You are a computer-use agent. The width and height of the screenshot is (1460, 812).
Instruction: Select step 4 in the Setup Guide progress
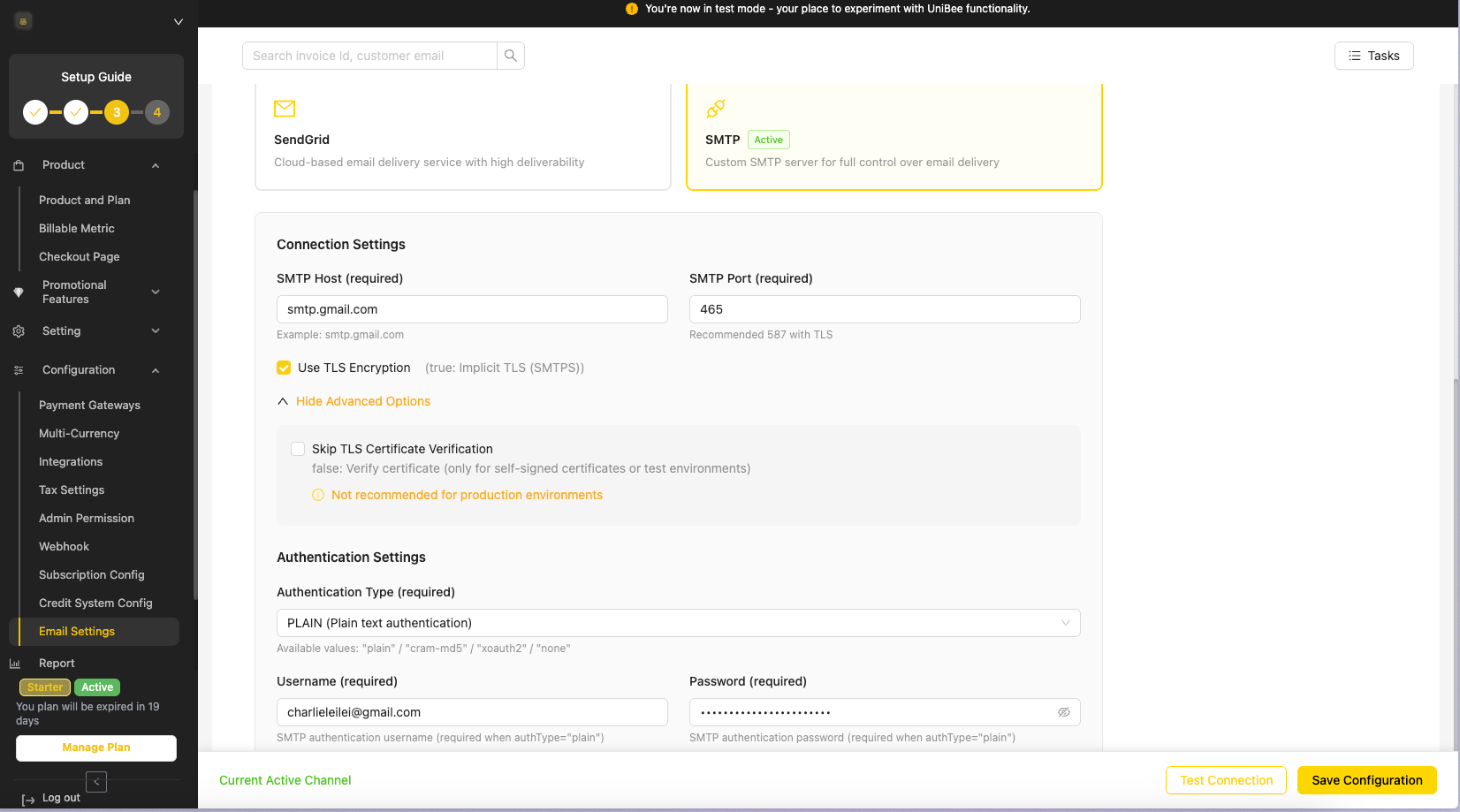(x=156, y=112)
